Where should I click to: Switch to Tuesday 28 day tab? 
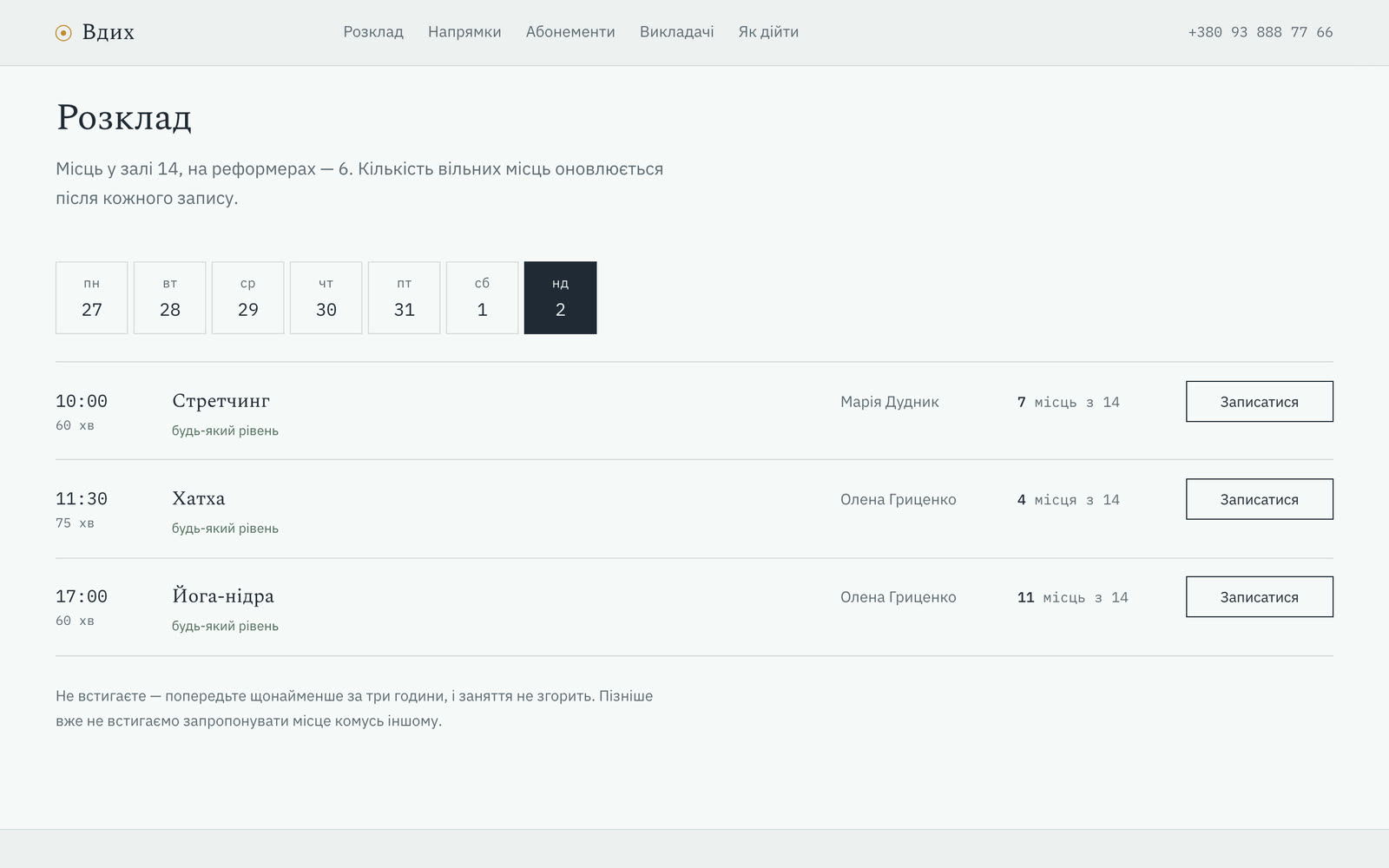[170, 298]
